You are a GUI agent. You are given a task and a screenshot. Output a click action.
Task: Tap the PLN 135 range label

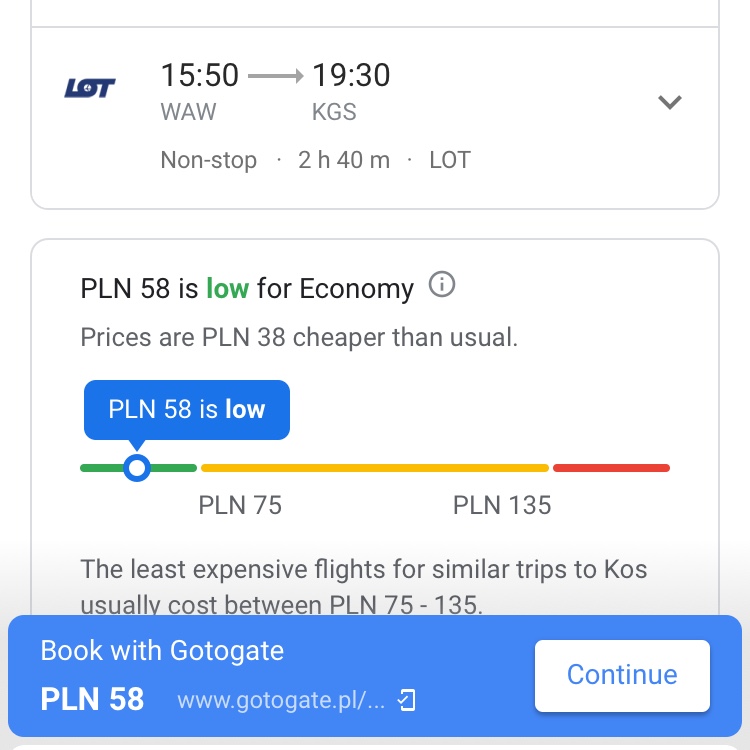click(x=502, y=505)
